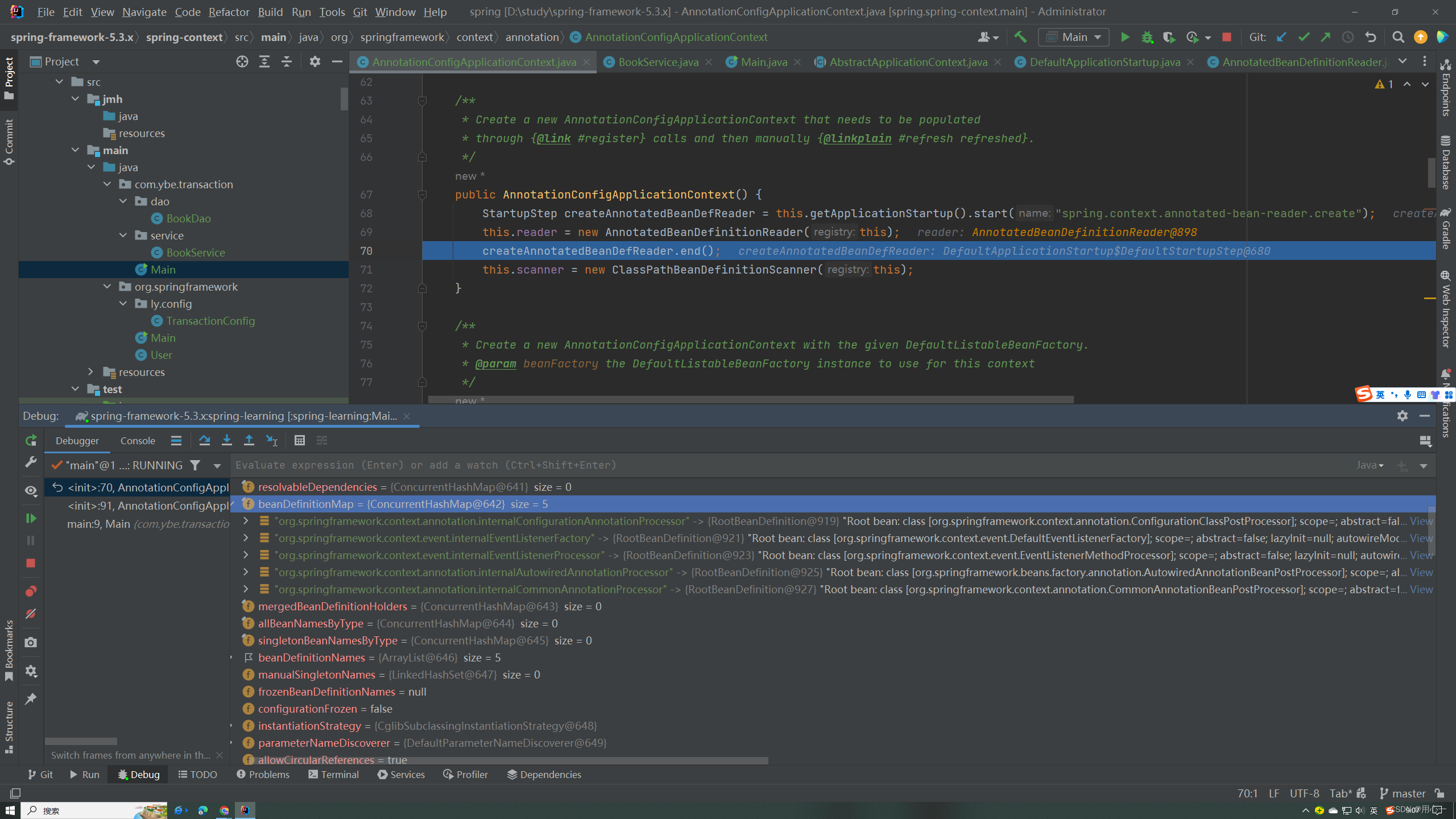Toggle the Gradle side panel
This screenshot has height=819, width=1456.
pos(1446,227)
